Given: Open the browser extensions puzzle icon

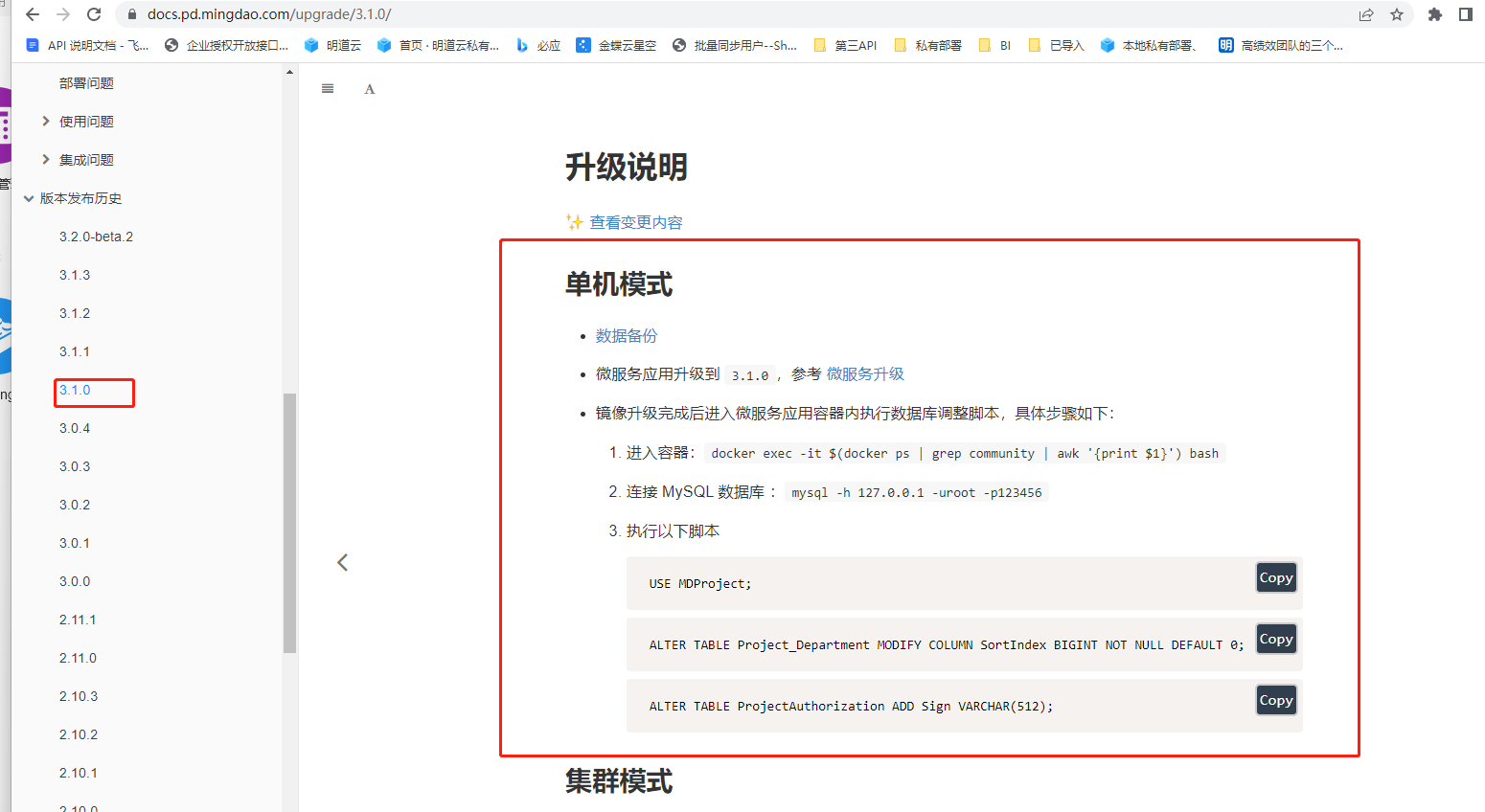Looking at the screenshot, I should pyautogui.click(x=1435, y=14).
